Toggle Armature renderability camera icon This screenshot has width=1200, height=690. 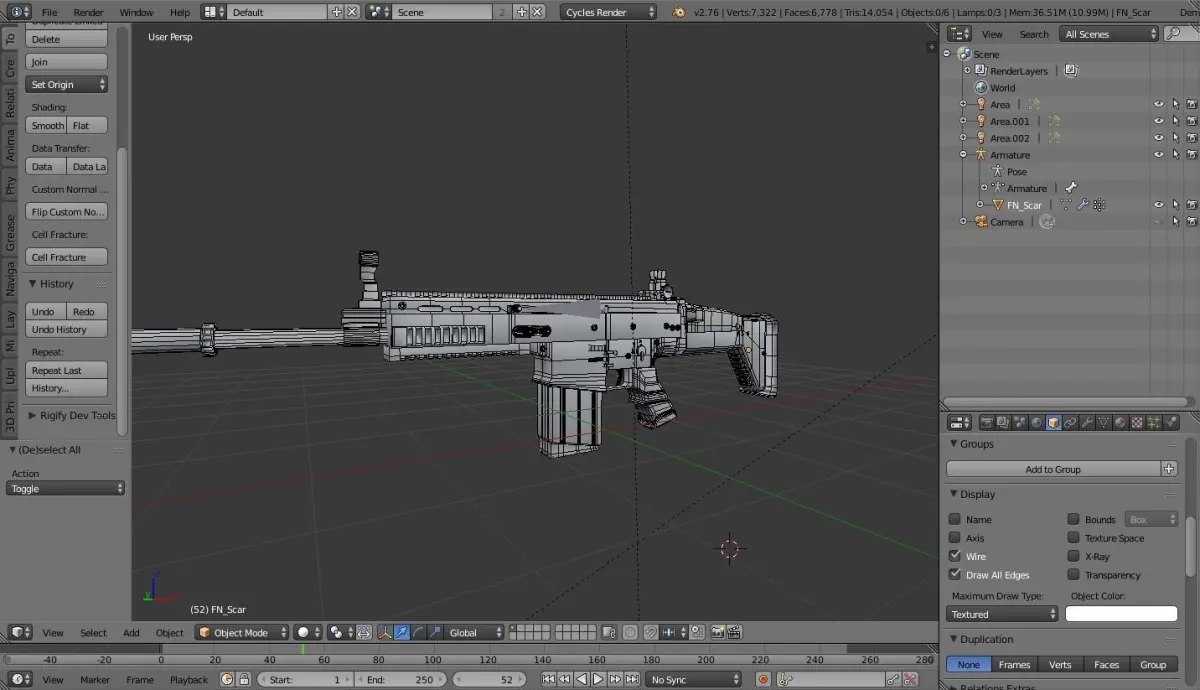(1192, 155)
